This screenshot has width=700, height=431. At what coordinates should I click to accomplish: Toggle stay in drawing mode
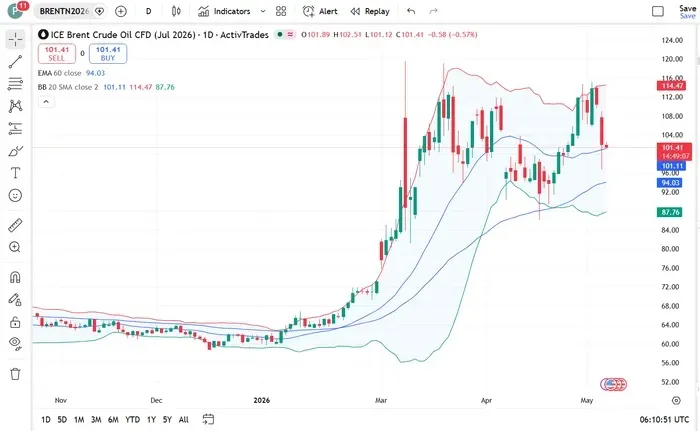pos(15,299)
